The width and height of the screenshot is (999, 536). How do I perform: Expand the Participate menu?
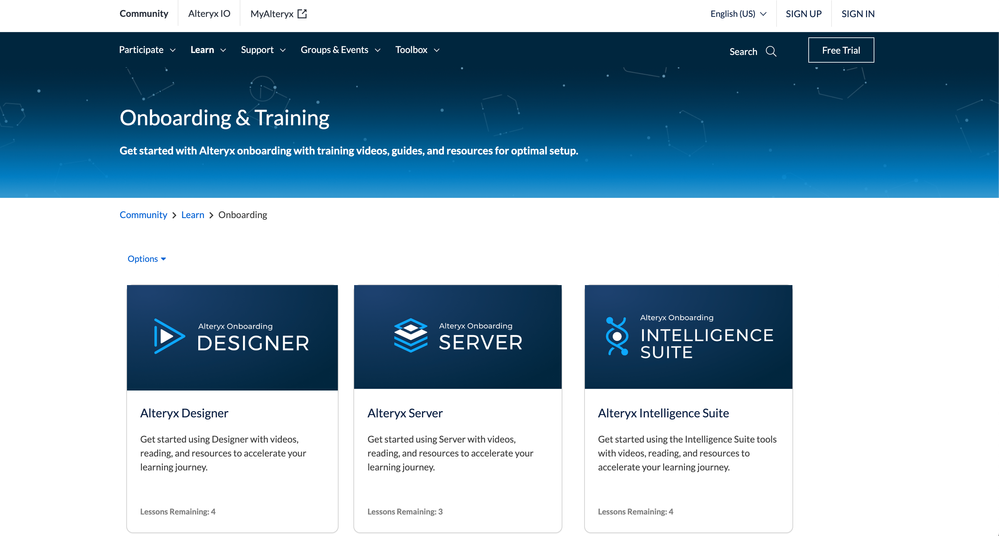tap(147, 50)
